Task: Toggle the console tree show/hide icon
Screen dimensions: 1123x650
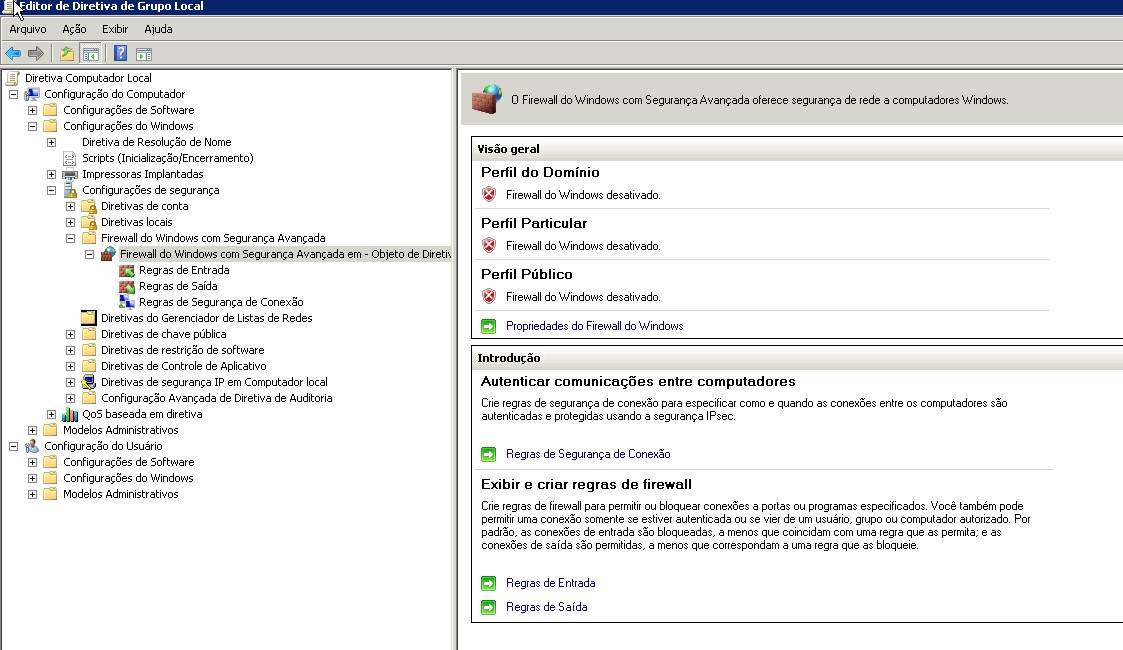Action: pyautogui.click(x=91, y=54)
